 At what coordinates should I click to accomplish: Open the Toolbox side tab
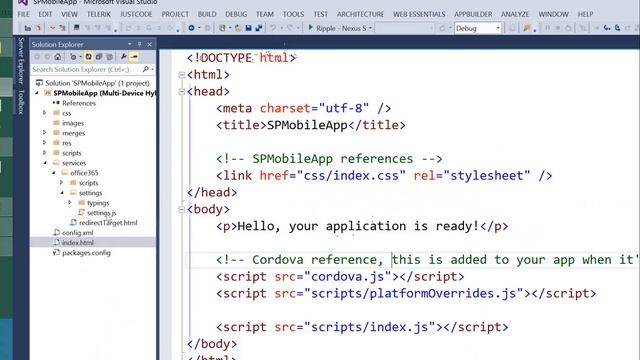21,102
